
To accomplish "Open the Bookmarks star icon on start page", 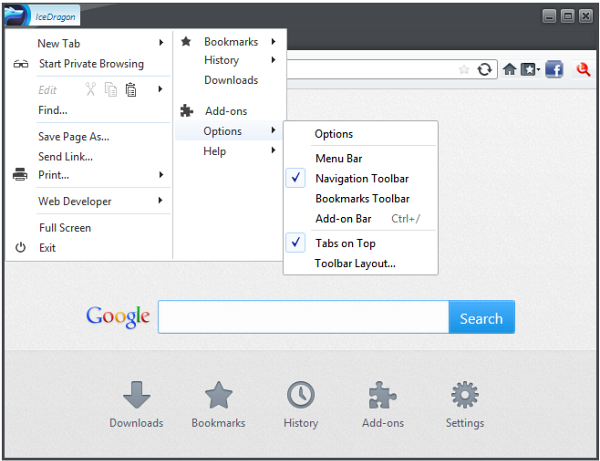I will click(218, 394).
